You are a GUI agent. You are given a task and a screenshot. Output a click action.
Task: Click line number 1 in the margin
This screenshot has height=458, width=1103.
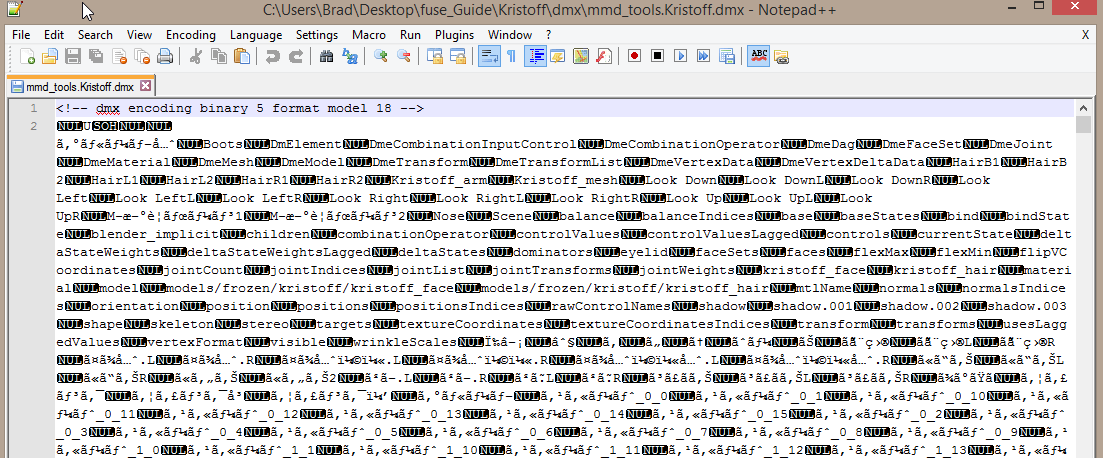point(33,108)
